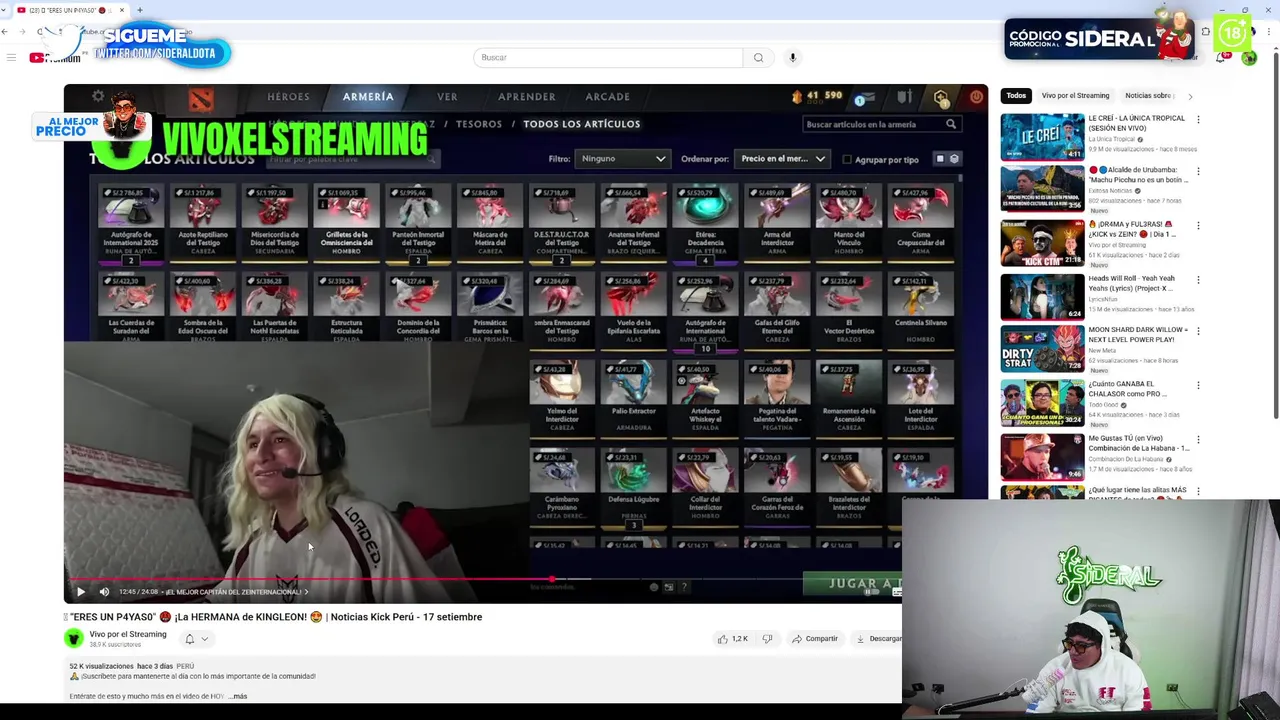Open the account avatar menu
1280x720 pixels.
[x=1249, y=57]
